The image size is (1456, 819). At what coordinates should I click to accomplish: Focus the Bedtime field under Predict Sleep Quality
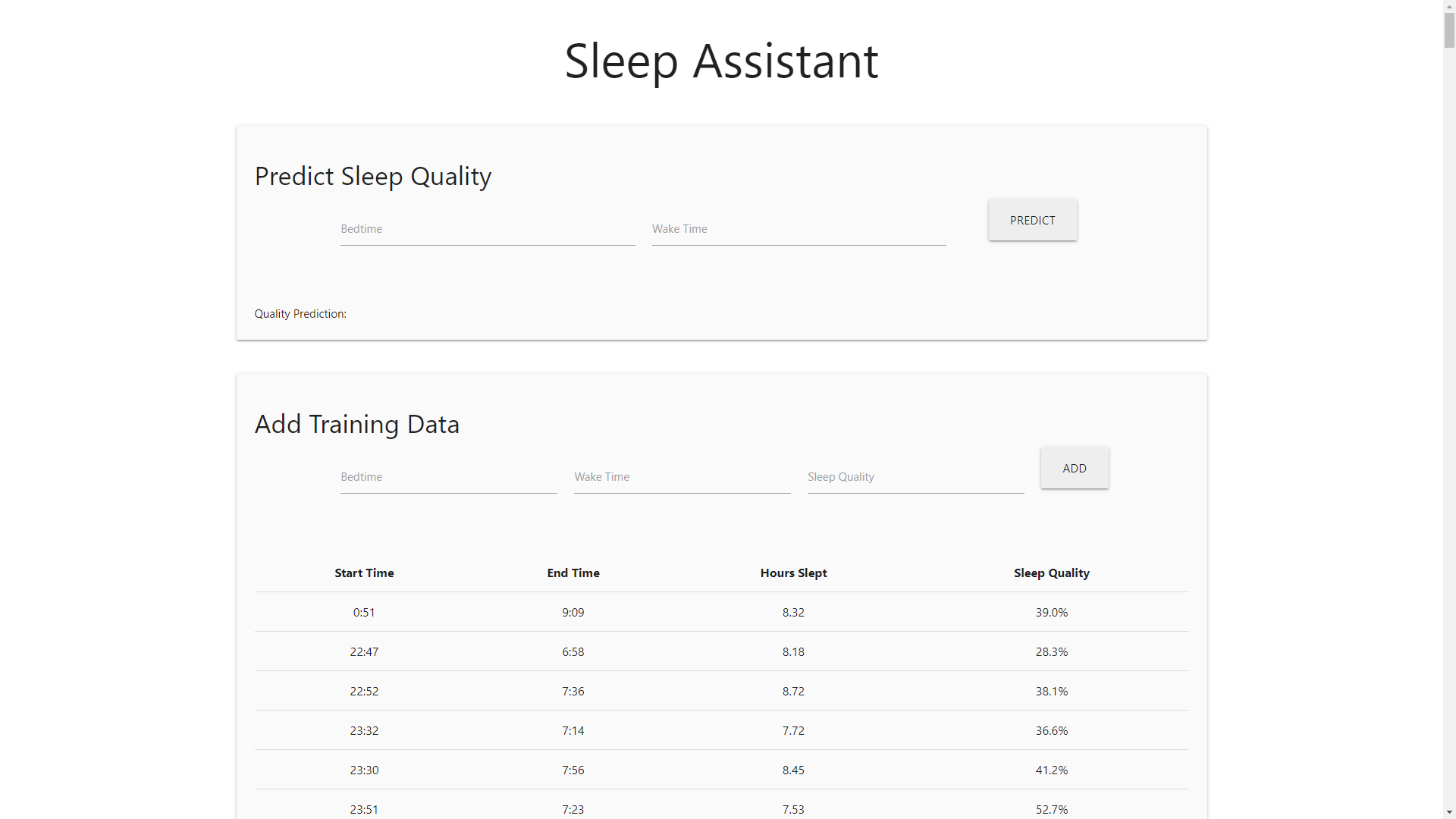[x=487, y=230]
